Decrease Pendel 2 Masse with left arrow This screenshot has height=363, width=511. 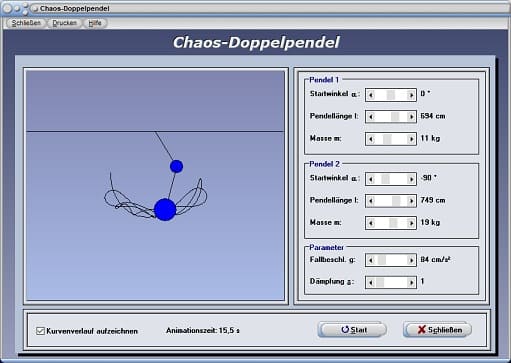pyautogui.click(x=371, y=223)
